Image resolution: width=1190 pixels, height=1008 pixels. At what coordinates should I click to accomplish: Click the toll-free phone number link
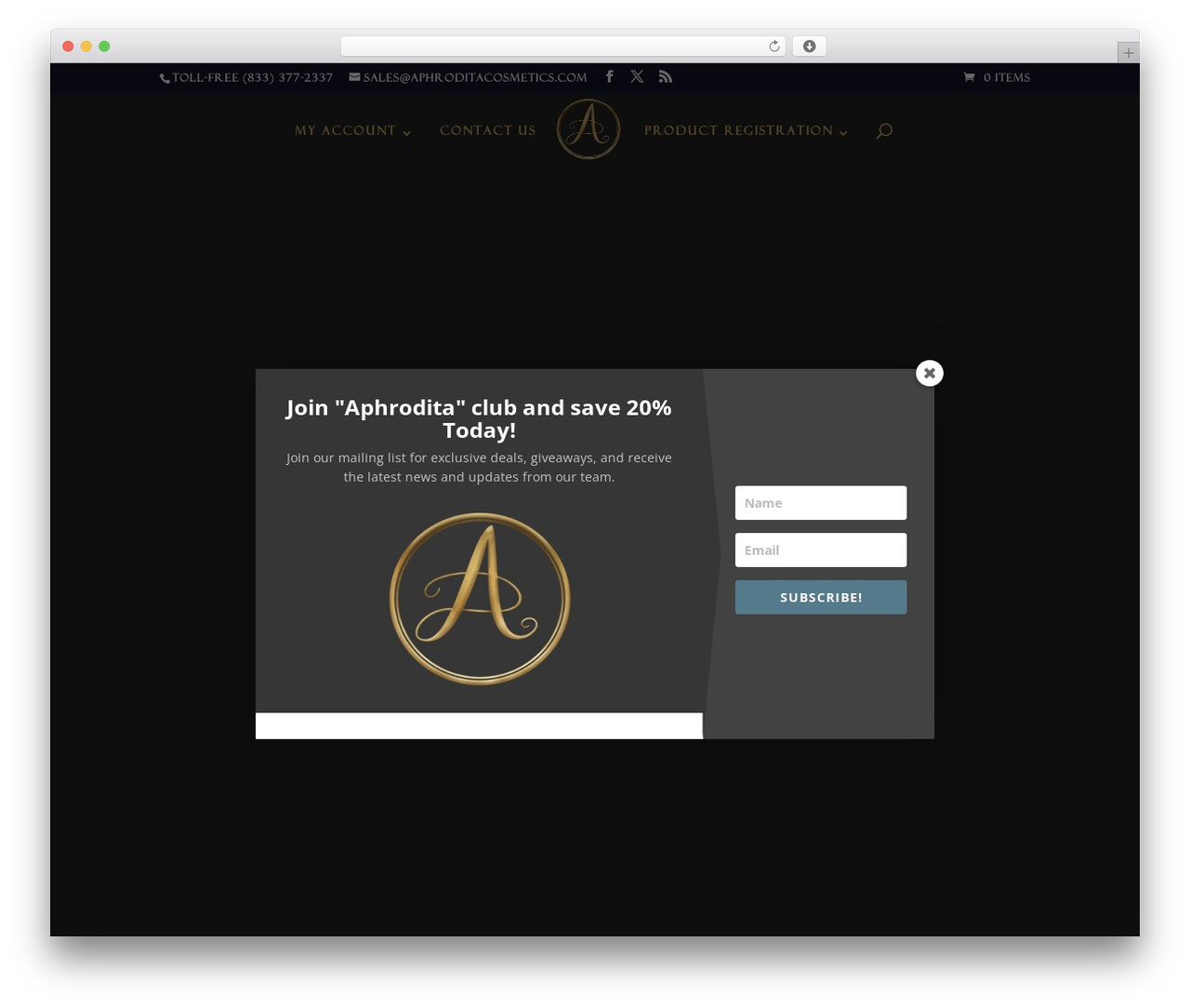[252, 77]
